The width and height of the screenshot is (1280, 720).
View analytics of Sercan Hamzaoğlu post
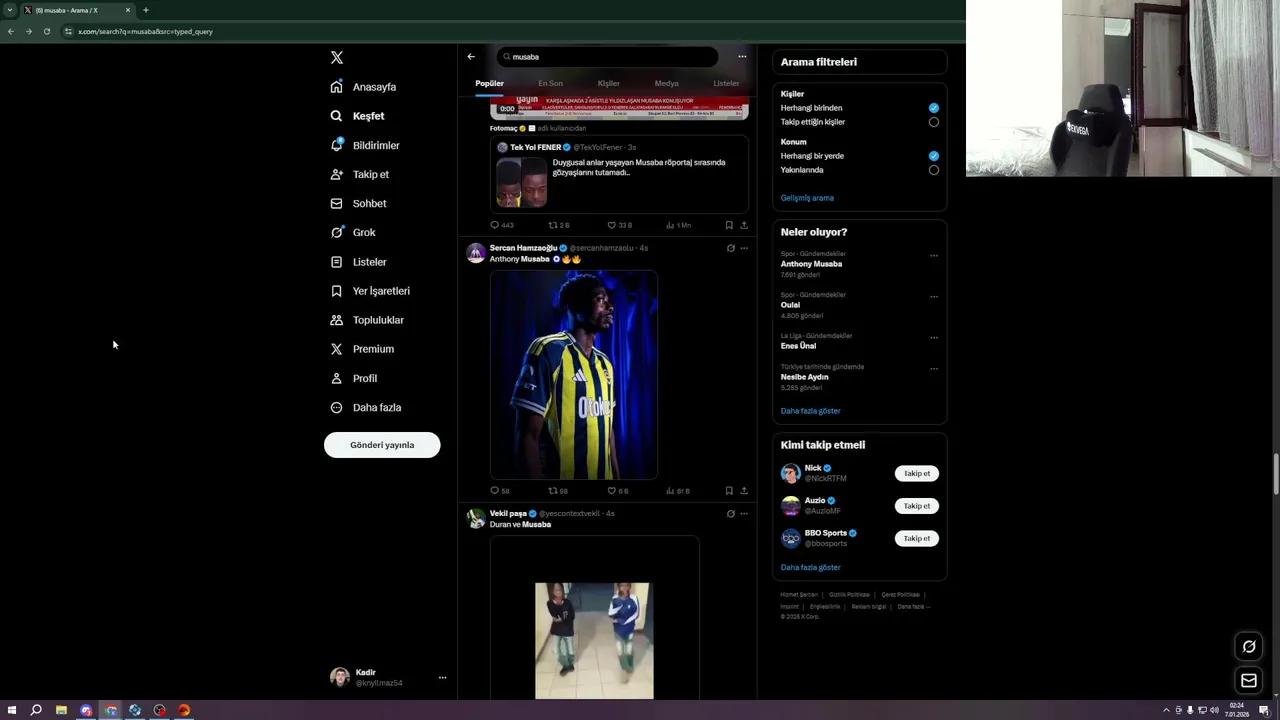tap(678, 491)
